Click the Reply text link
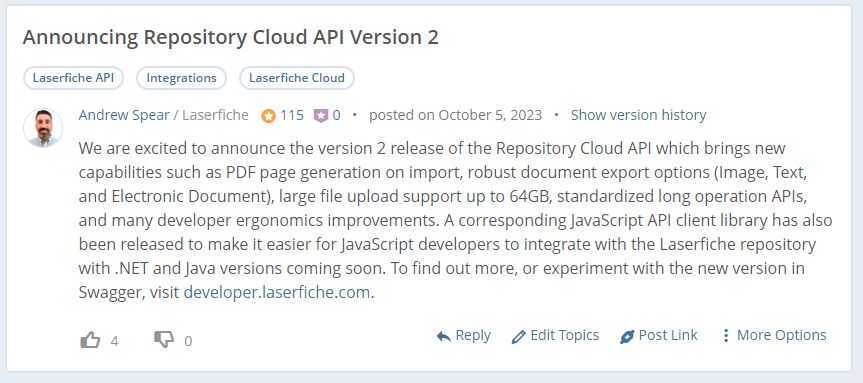 click(x=473, y=335)
